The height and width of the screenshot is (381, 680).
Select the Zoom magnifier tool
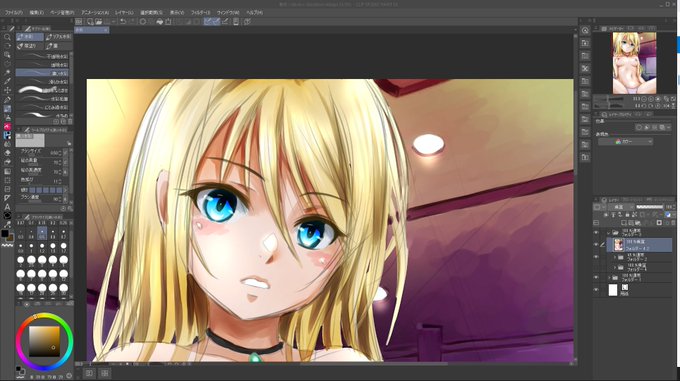(x=7, y=37)
